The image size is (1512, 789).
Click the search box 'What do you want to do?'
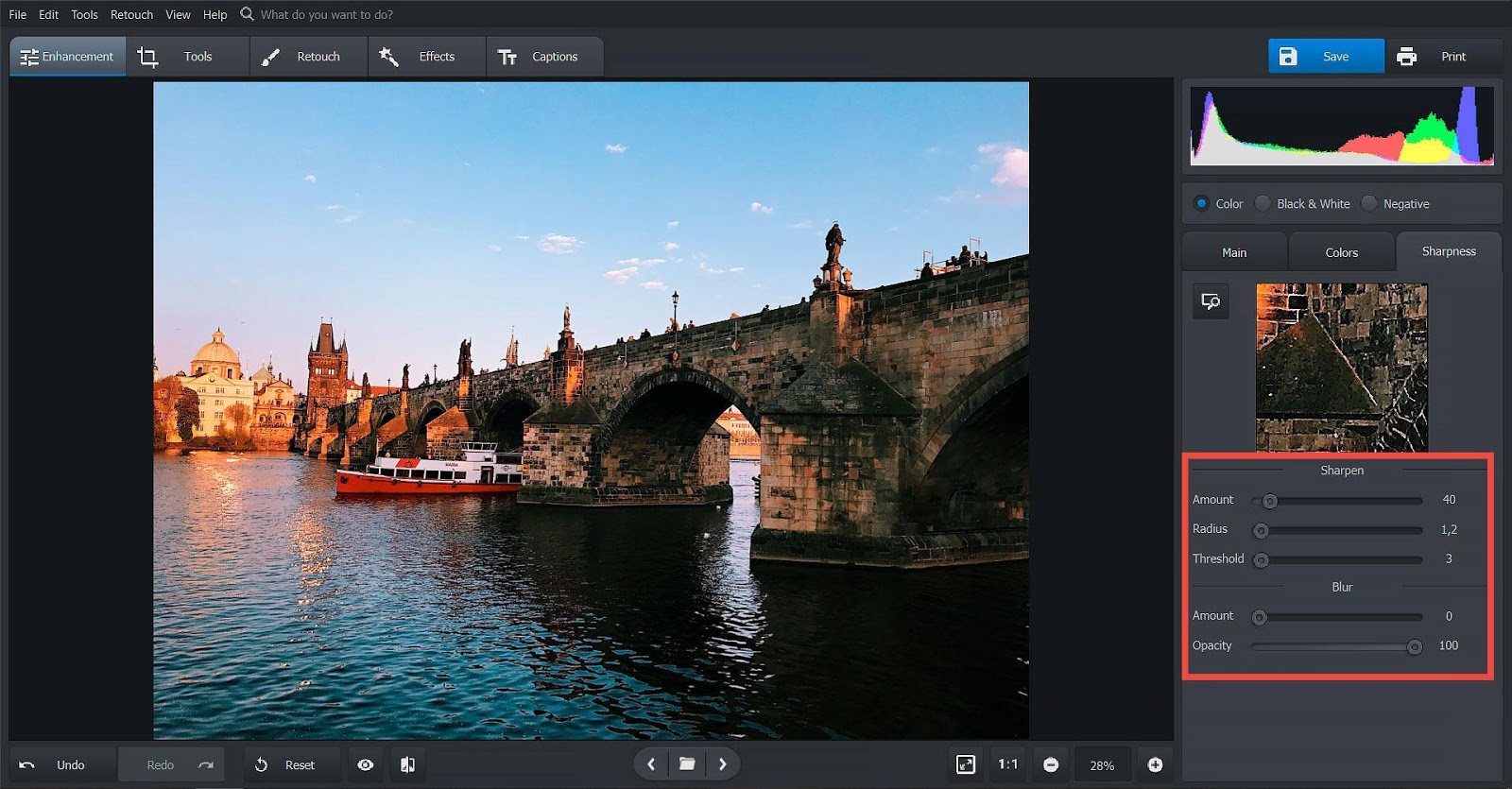(326, 14)
